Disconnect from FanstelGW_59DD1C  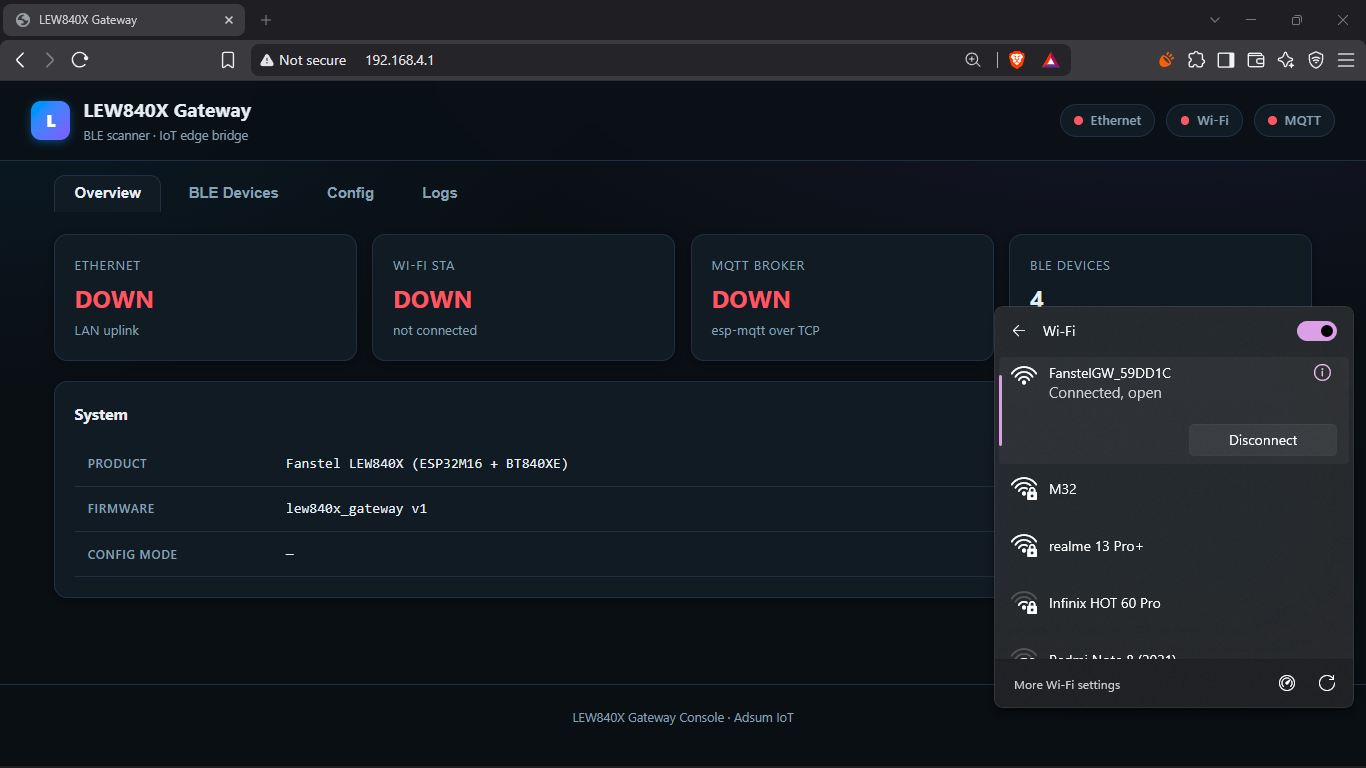[x=1263, y=440]
